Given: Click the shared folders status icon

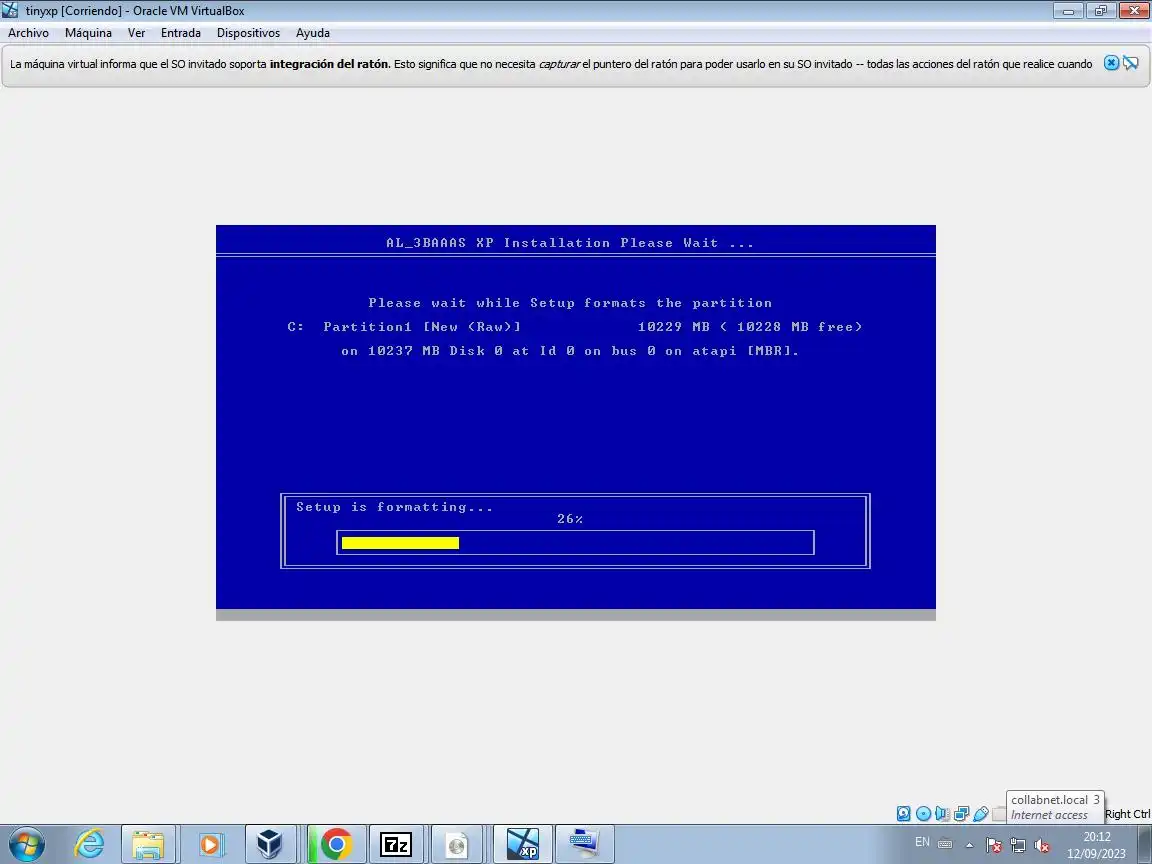Looking at the screenshot, I should [x=998, y=813].
